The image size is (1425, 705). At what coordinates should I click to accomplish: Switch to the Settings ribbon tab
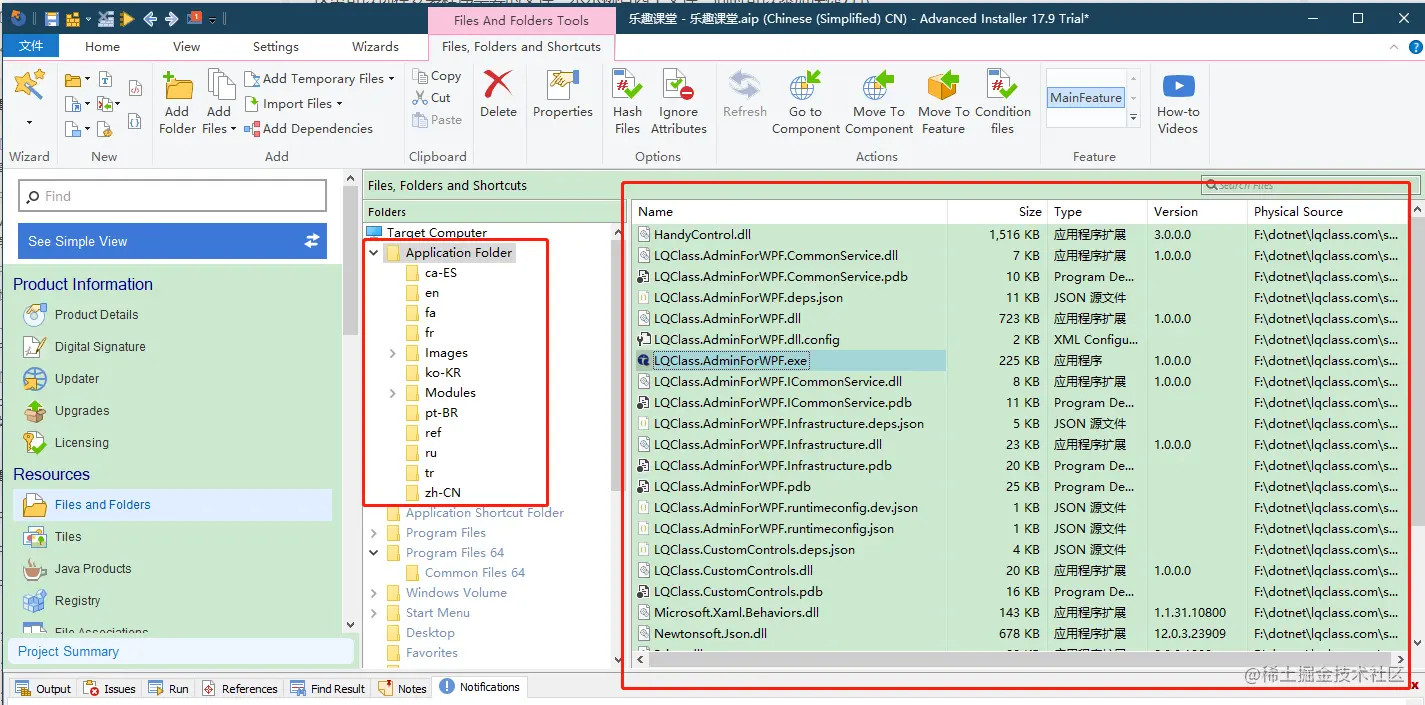[x=276, y=46]
